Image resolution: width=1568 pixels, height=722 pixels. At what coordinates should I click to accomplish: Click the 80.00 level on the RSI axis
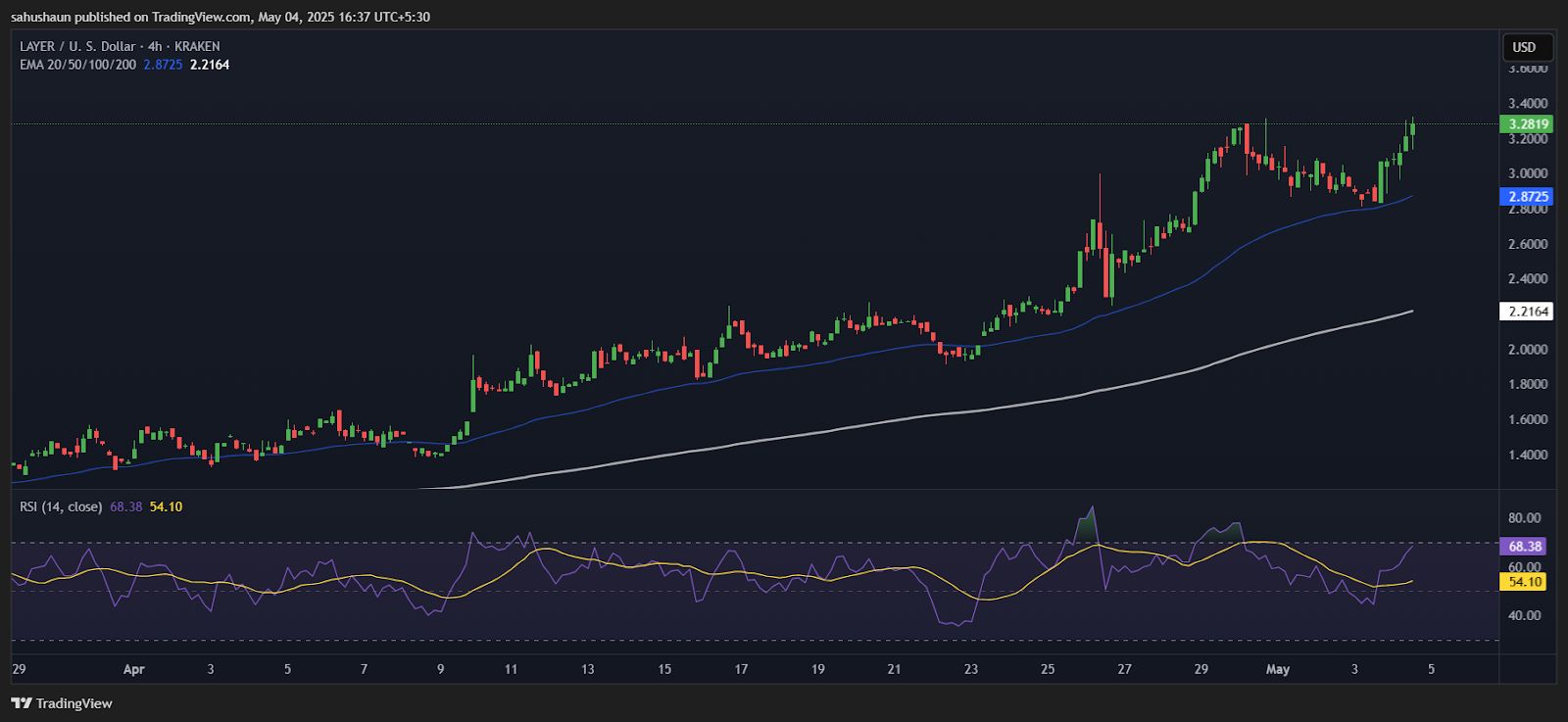pos(1525,518)
